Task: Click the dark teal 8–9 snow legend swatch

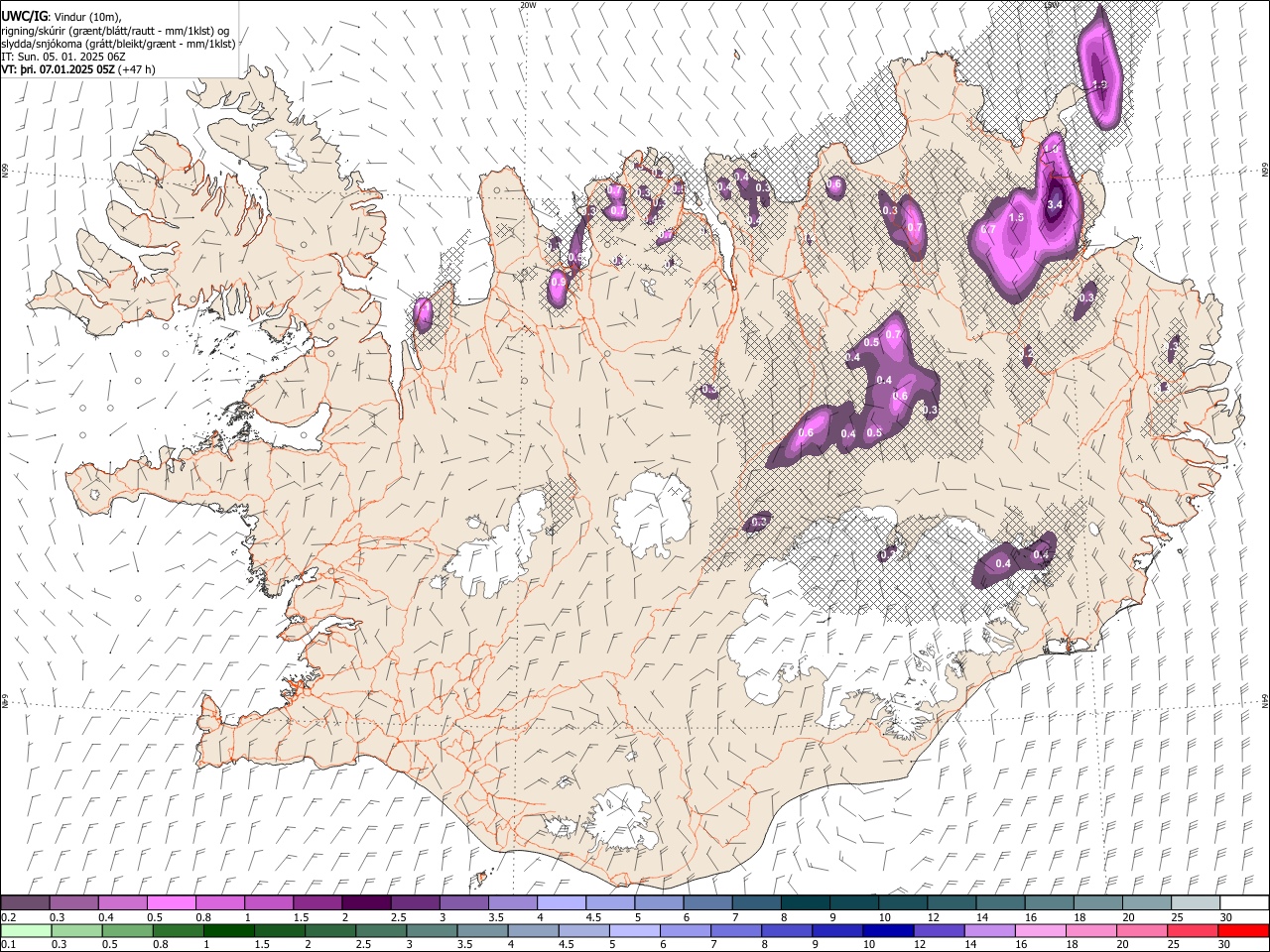Action: [x=805, y=902]
